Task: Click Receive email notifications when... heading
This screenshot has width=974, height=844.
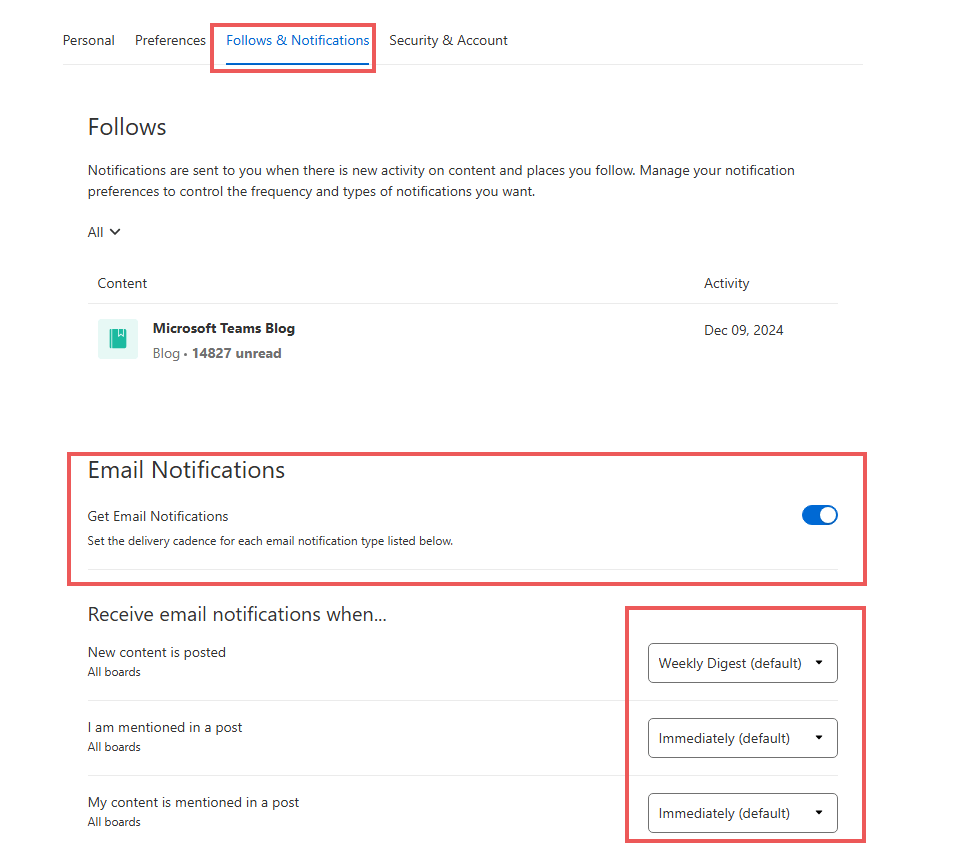Action: (237, 614)
